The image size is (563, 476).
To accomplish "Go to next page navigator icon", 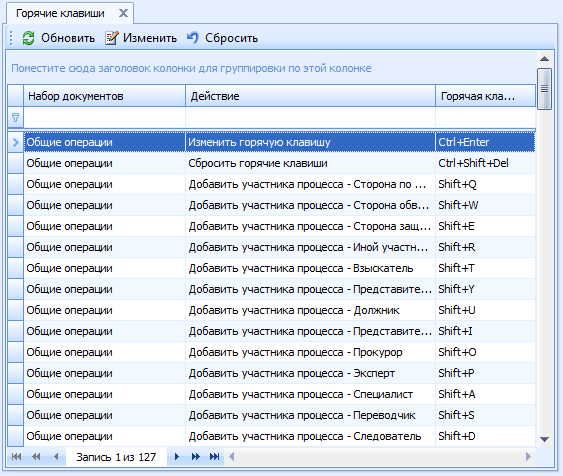I will (196, 457).
